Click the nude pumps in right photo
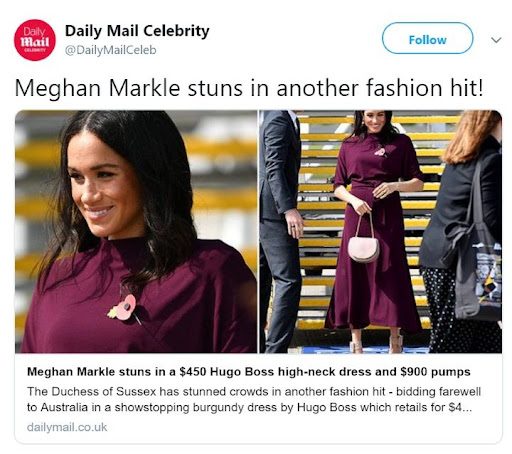The image size is (512, 454). coord(376,342)
